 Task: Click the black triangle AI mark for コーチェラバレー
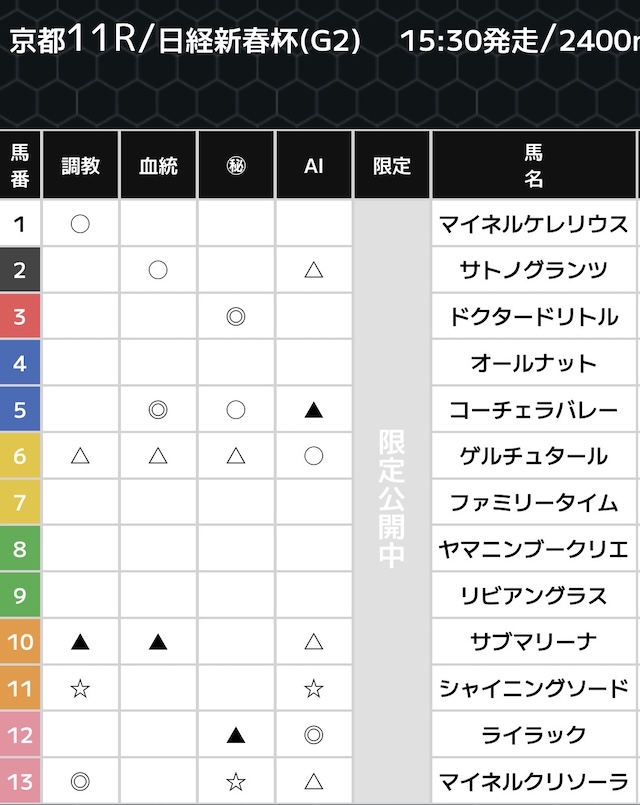314,410
